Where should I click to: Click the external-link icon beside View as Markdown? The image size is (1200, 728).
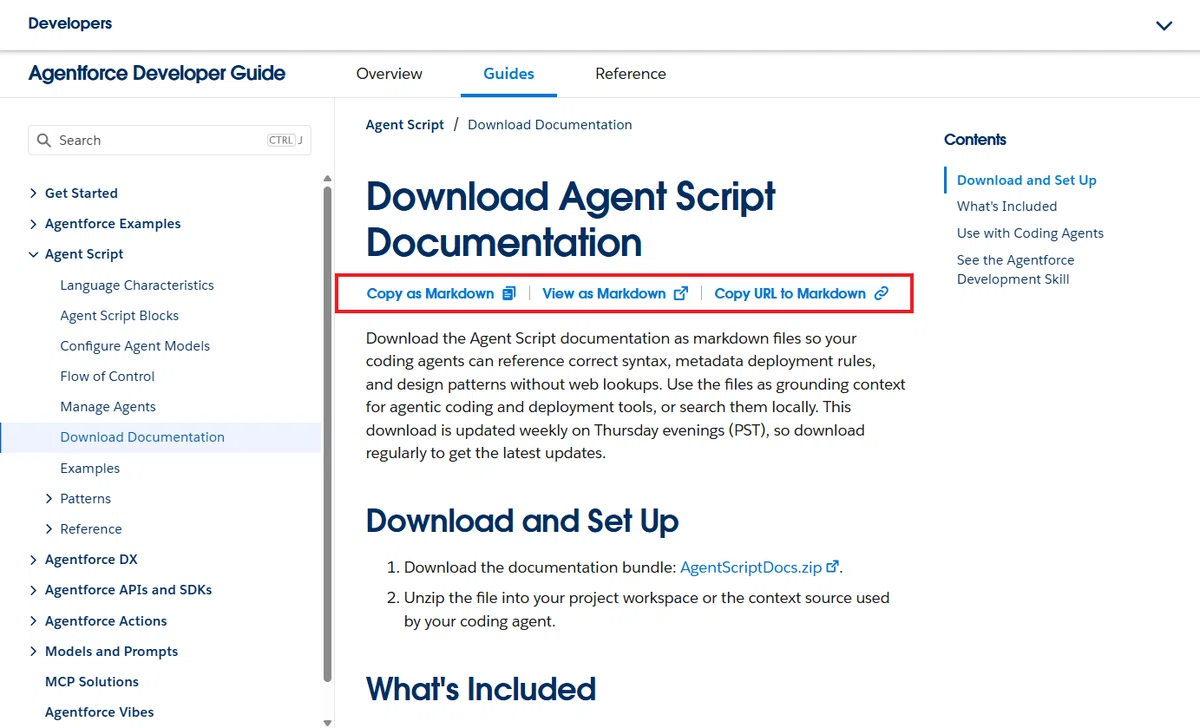click(x=681, y=294)
